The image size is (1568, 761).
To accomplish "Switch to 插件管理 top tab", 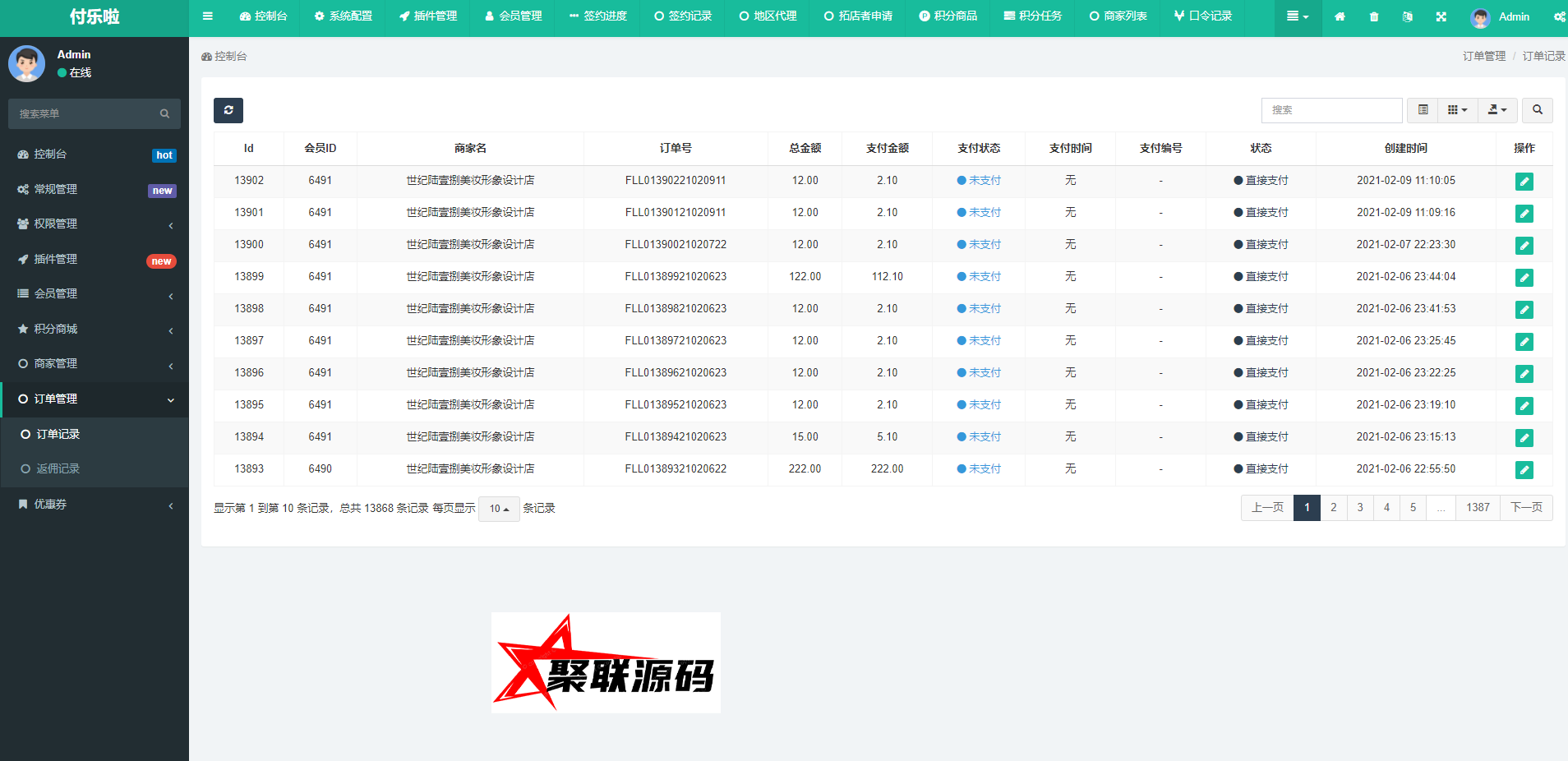I will [x=427, y=16].
